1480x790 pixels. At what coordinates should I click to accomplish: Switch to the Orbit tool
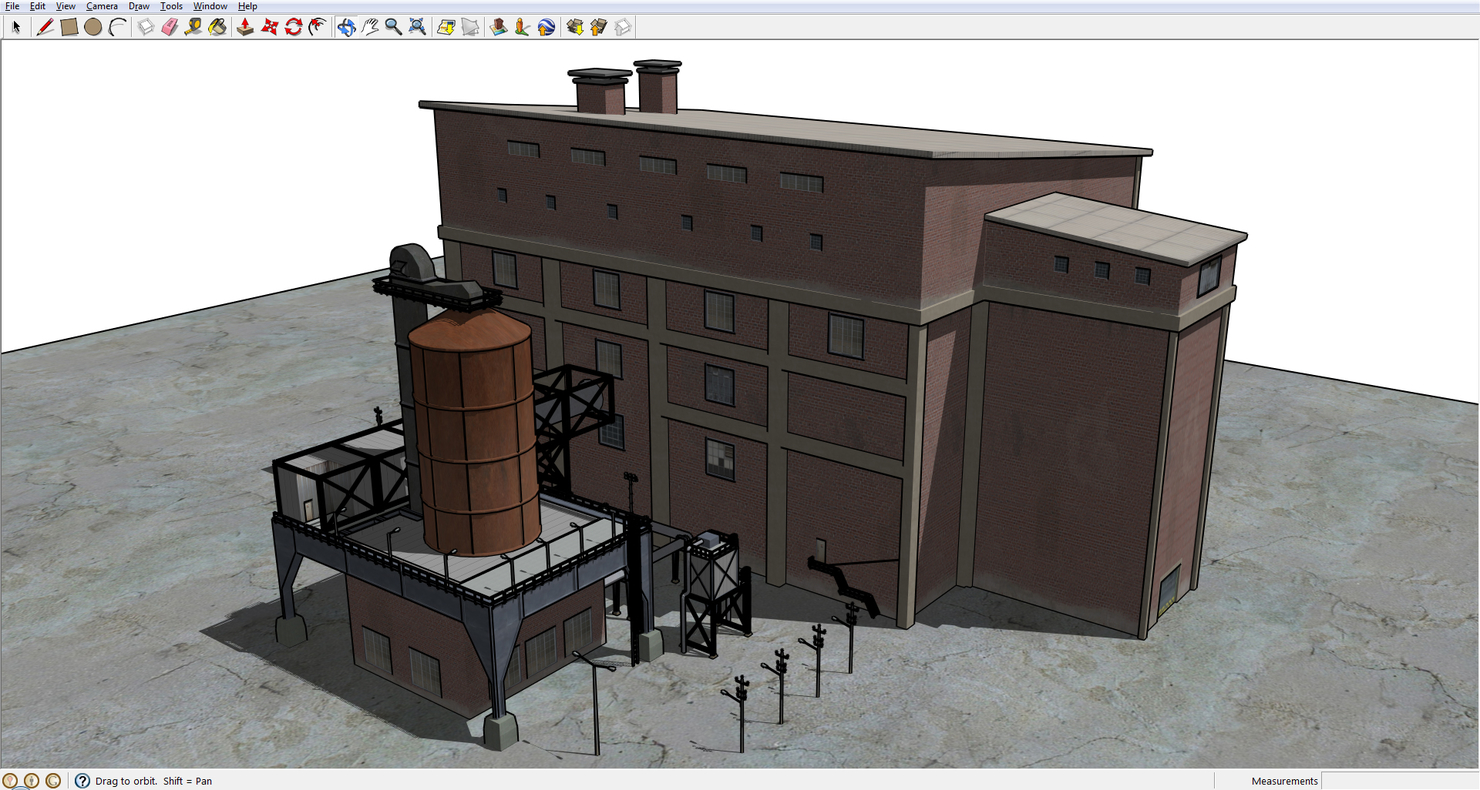pos(345,27)
